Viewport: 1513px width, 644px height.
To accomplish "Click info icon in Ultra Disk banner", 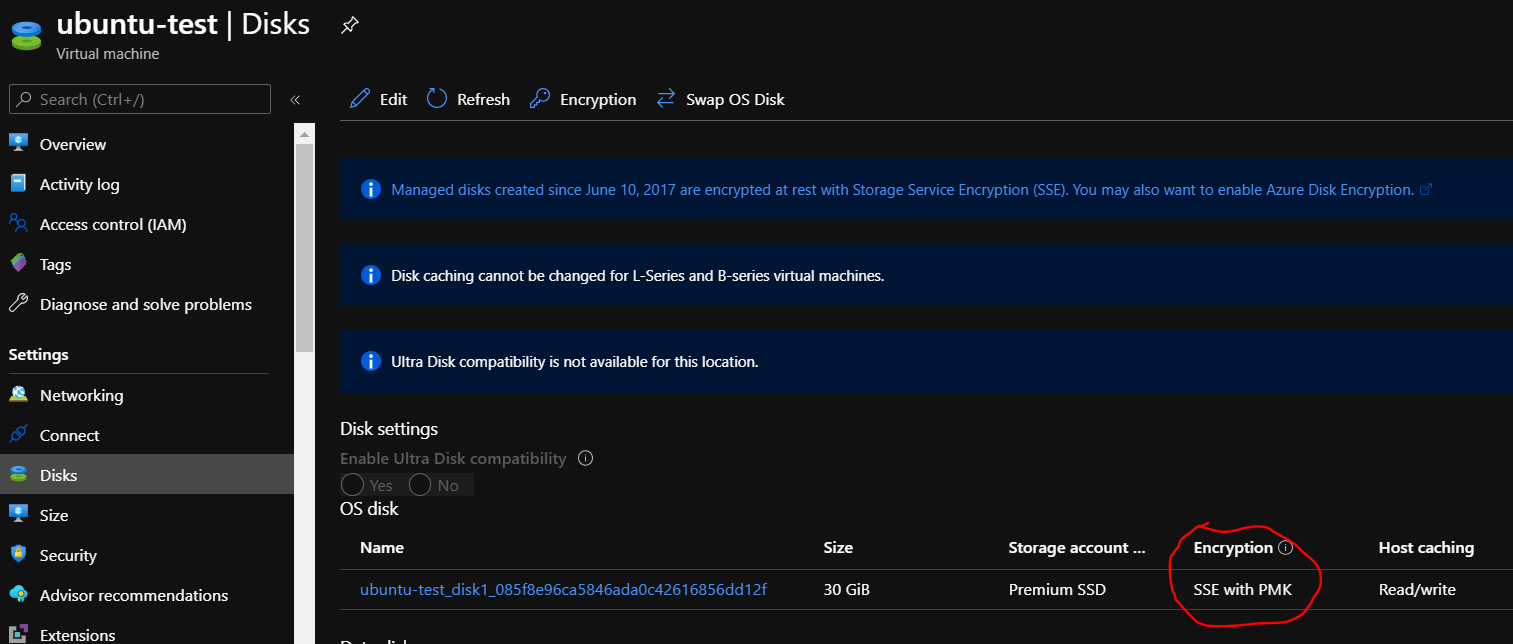I will (x=371, y=361).
